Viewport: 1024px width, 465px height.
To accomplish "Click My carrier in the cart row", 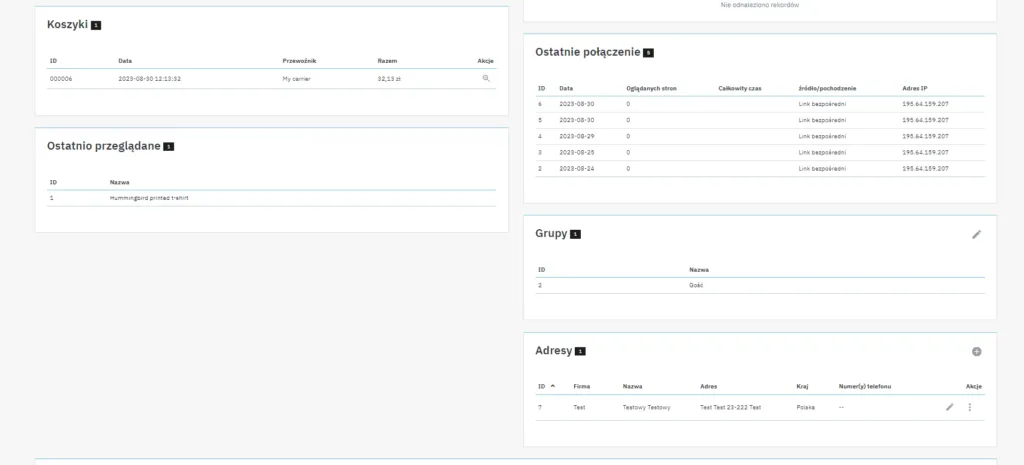I will pos(298,78).
